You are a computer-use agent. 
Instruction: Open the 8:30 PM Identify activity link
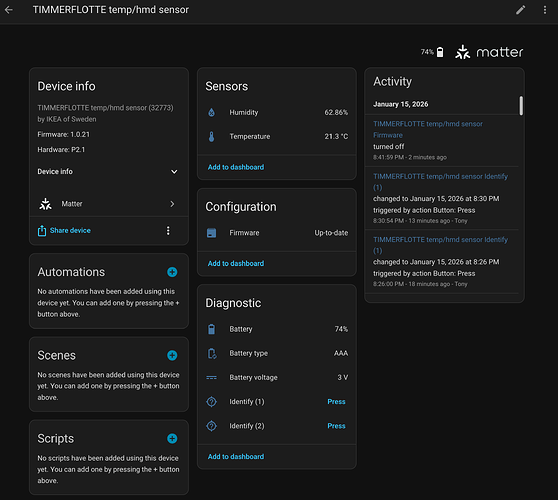click(x=440, y=182)
